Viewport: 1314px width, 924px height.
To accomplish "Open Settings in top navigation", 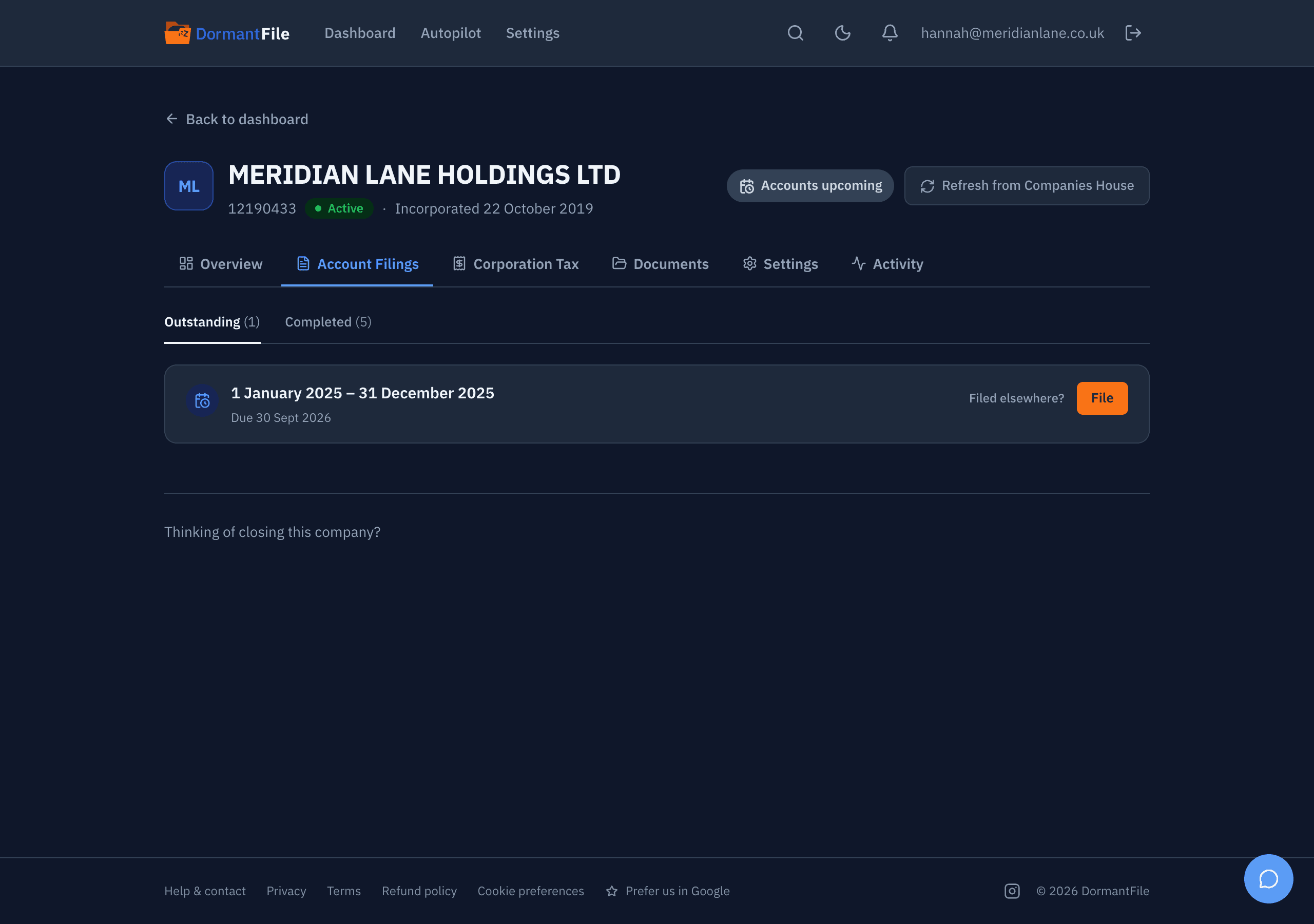I will pyautogui.click(x=532, y=33).
